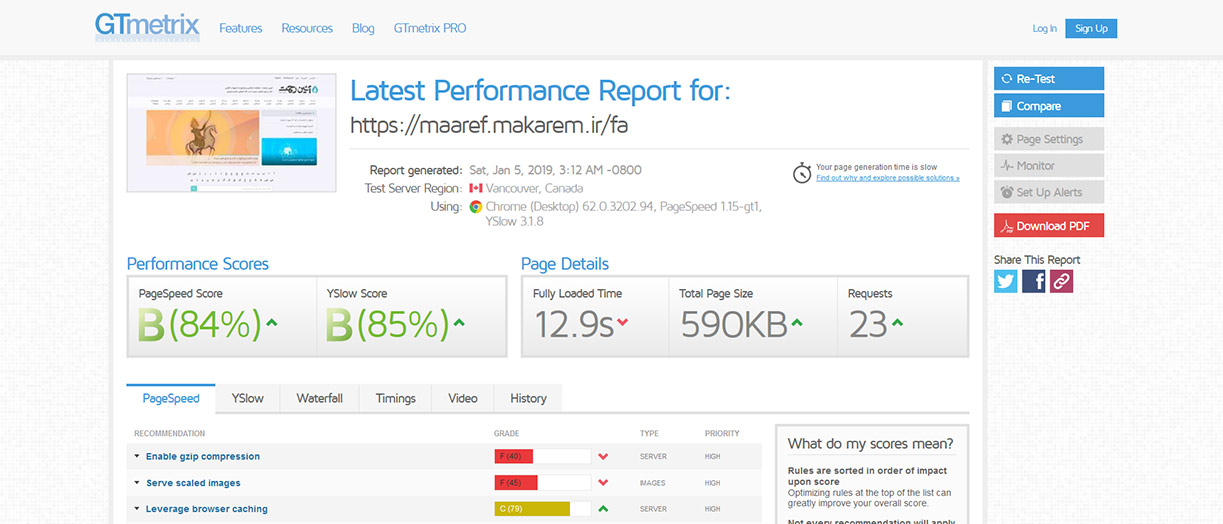Click the PRIORITY column header
Screen dimensions: 1223x524
(722, 434)
